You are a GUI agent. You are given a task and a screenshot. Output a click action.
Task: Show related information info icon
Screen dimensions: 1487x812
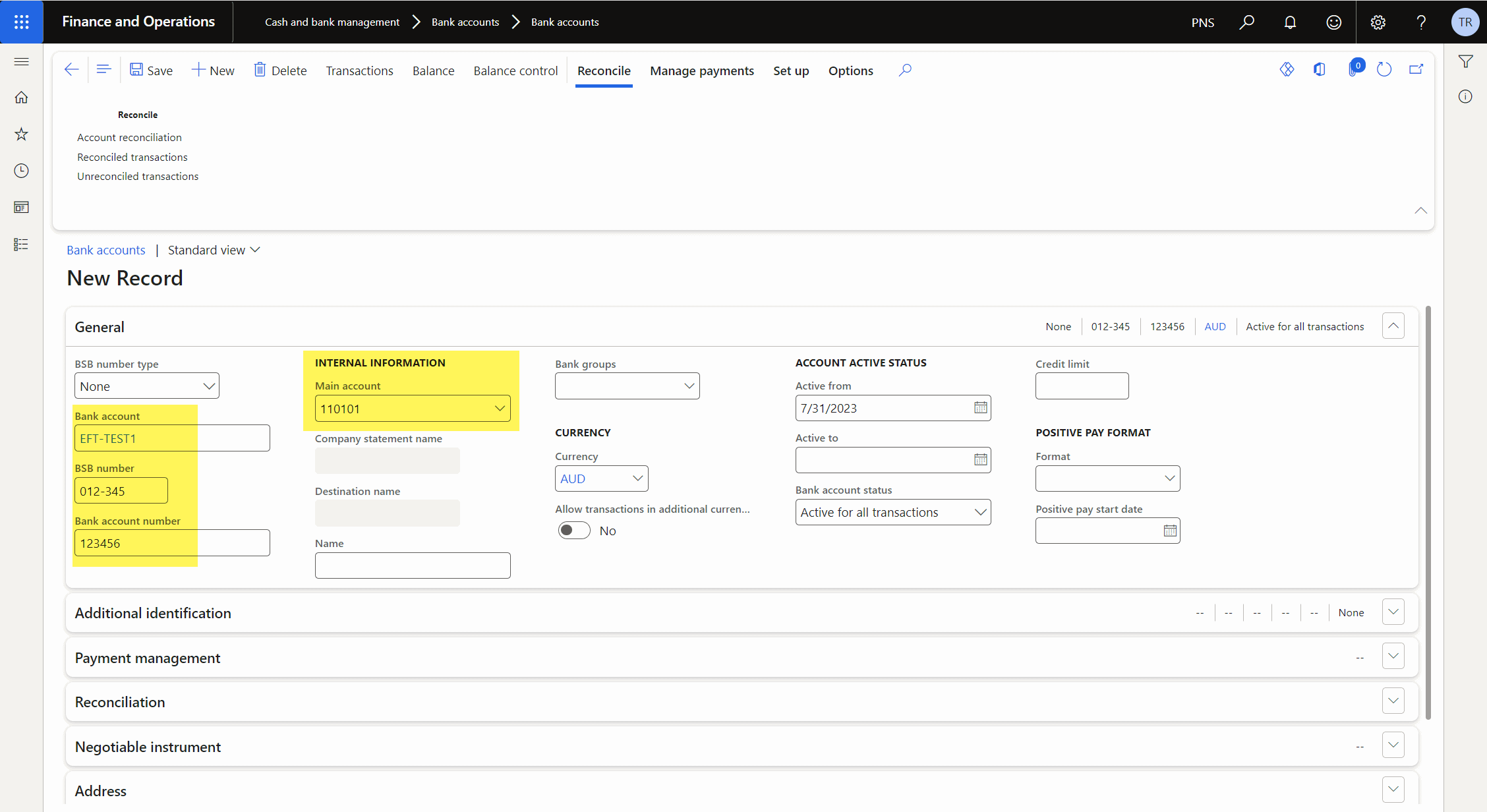pyautogui.click(x=1465, y=97)
